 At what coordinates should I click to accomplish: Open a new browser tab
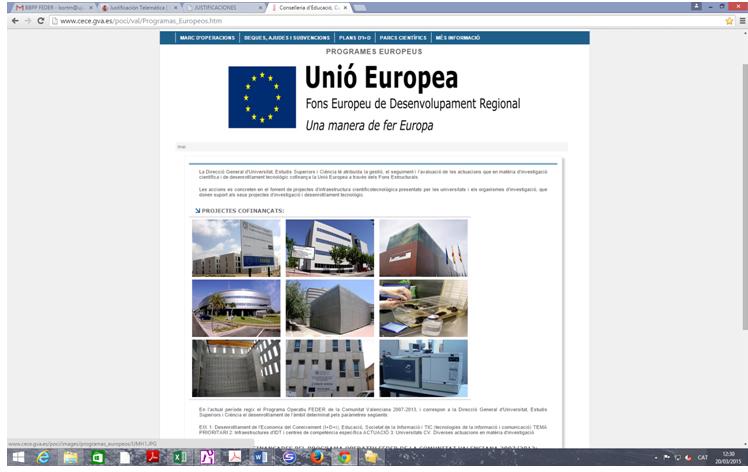(360, 8)
